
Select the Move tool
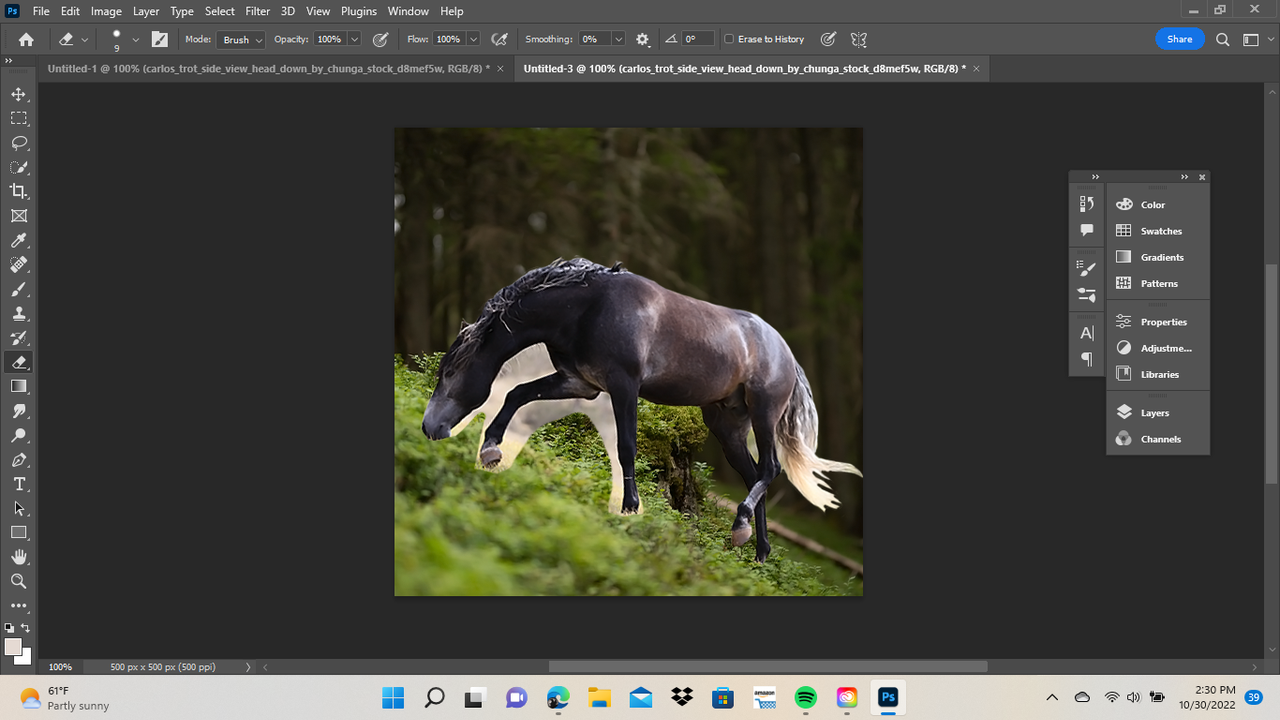point(19,94)
